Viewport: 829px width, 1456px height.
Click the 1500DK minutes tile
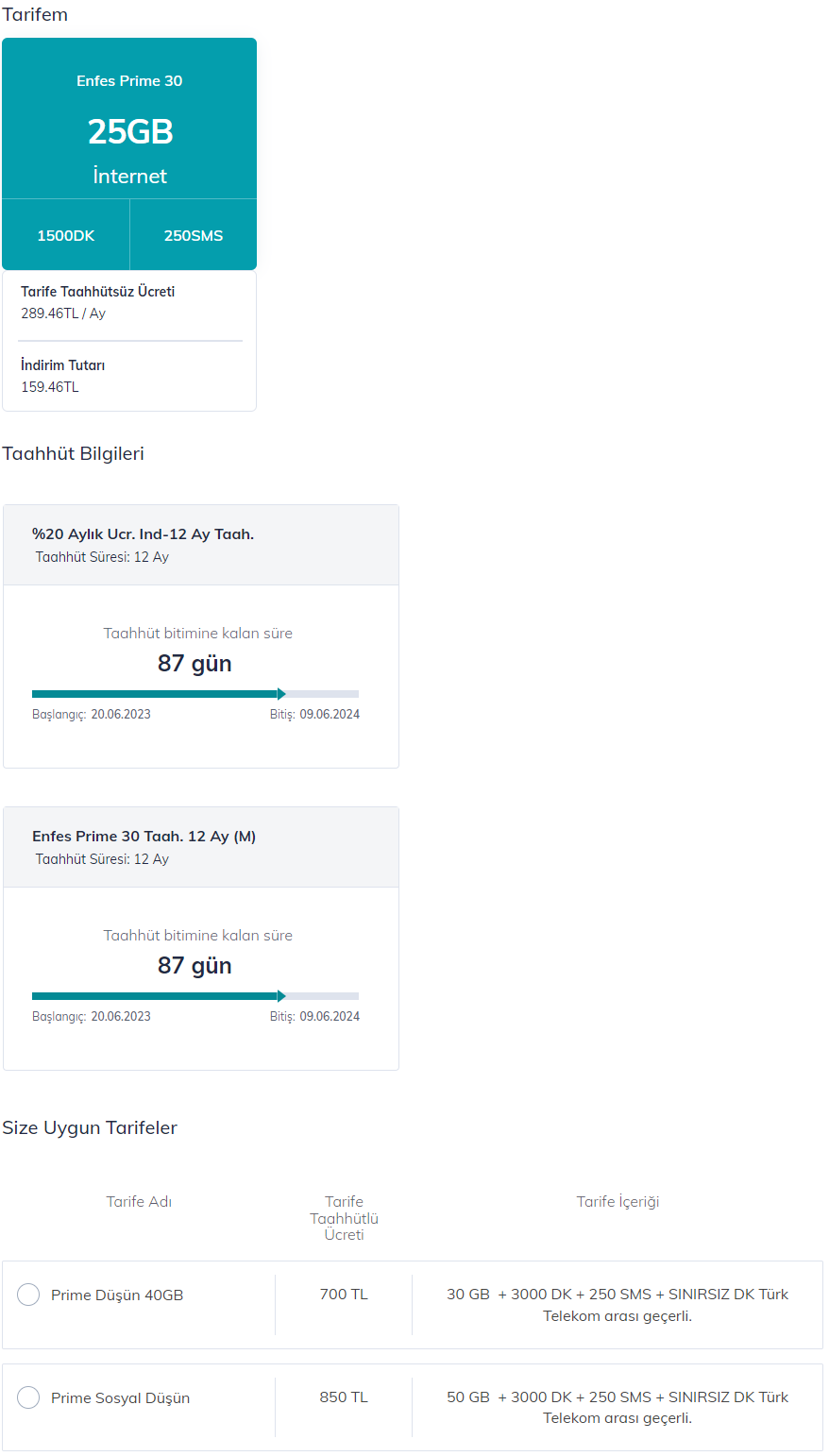pyautogui.click(x=66, y=235)
